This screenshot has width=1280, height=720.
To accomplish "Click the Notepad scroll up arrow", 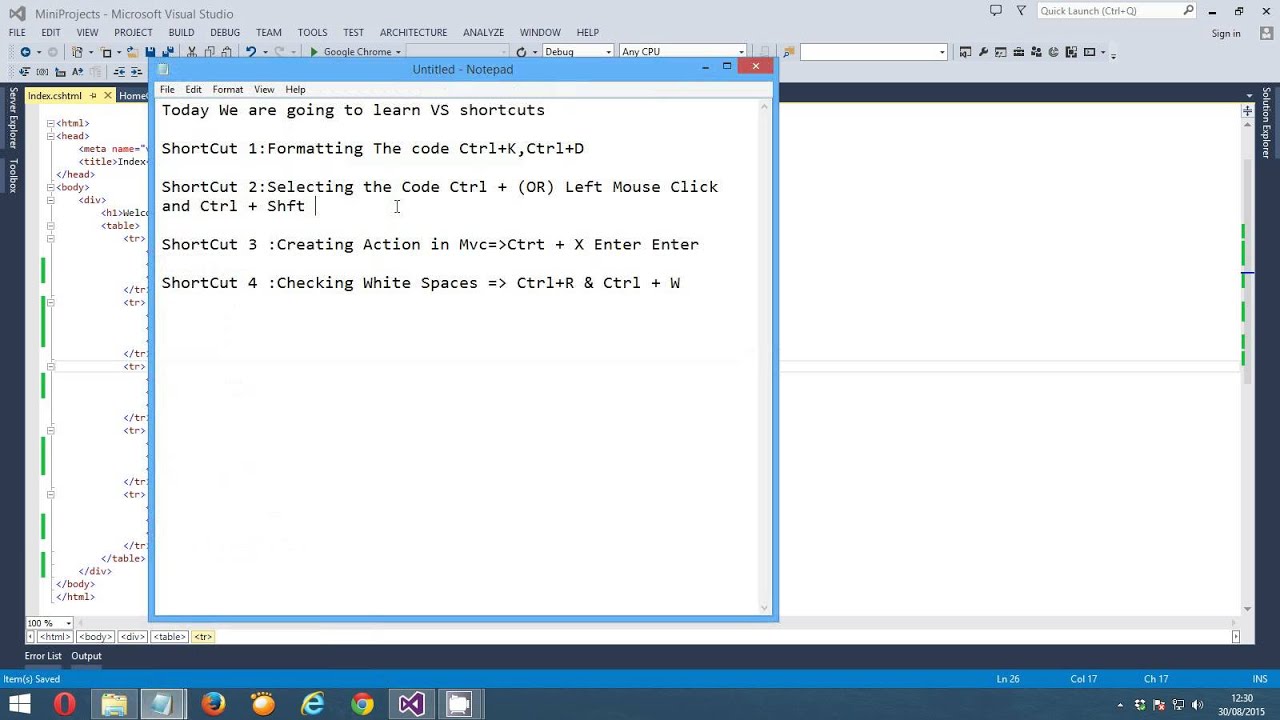I will pos(766,108).
